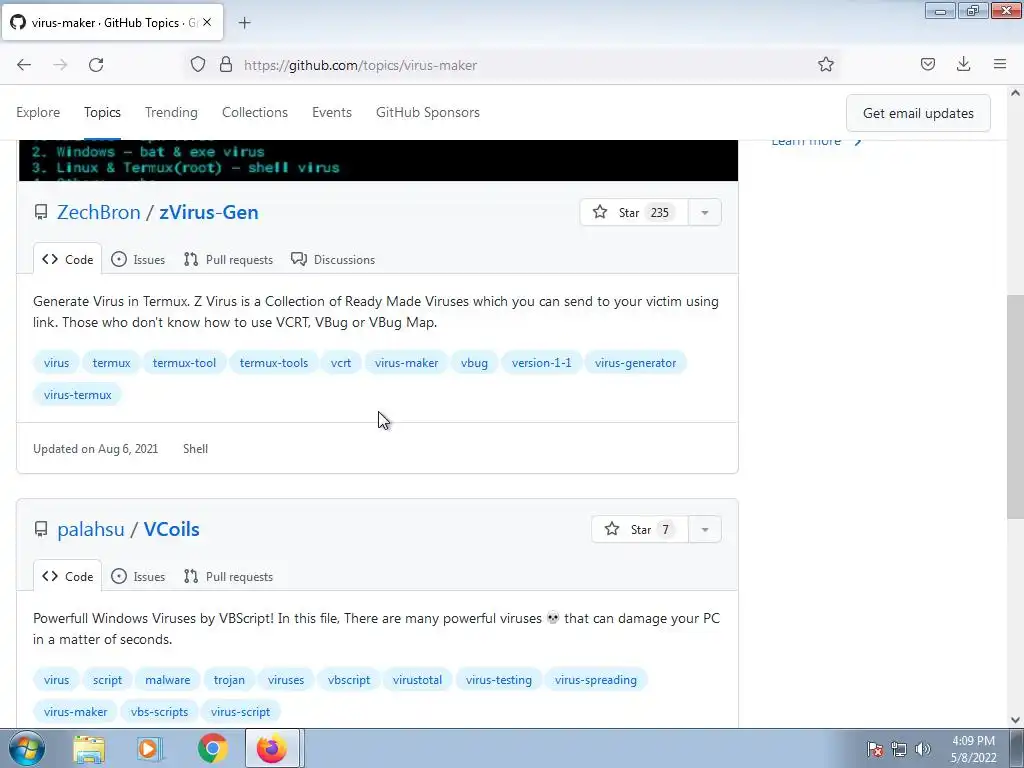Open the network tray icon
The height and width of the screenshot is (768, 1024).
tap(899, 749)
